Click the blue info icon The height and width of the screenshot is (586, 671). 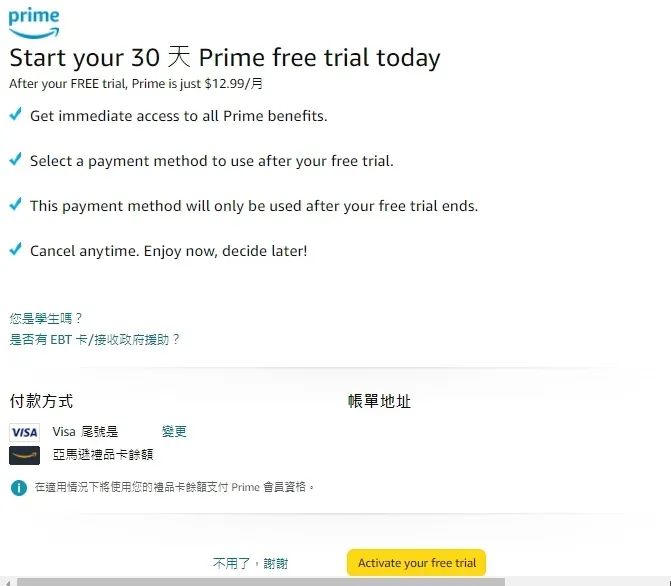click(18, 488)
